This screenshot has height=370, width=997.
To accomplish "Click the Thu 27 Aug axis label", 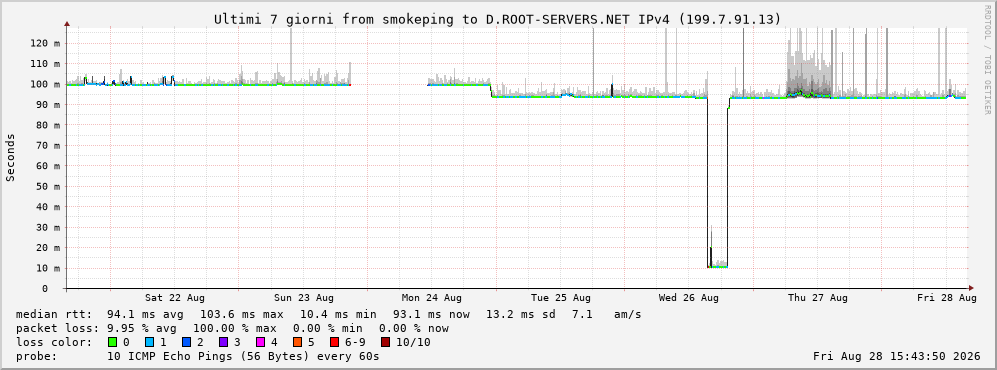I will tap(818, 298).
